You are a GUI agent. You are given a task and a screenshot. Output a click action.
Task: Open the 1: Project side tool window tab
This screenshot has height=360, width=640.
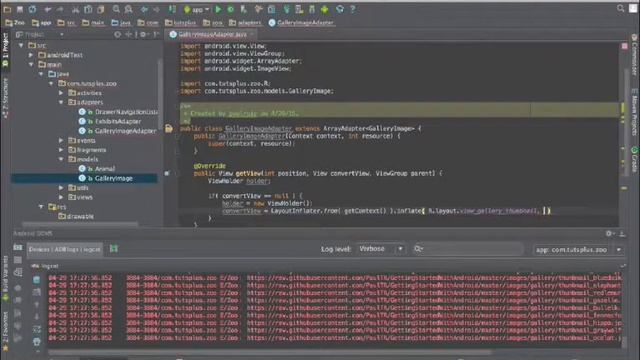point(5,50)
